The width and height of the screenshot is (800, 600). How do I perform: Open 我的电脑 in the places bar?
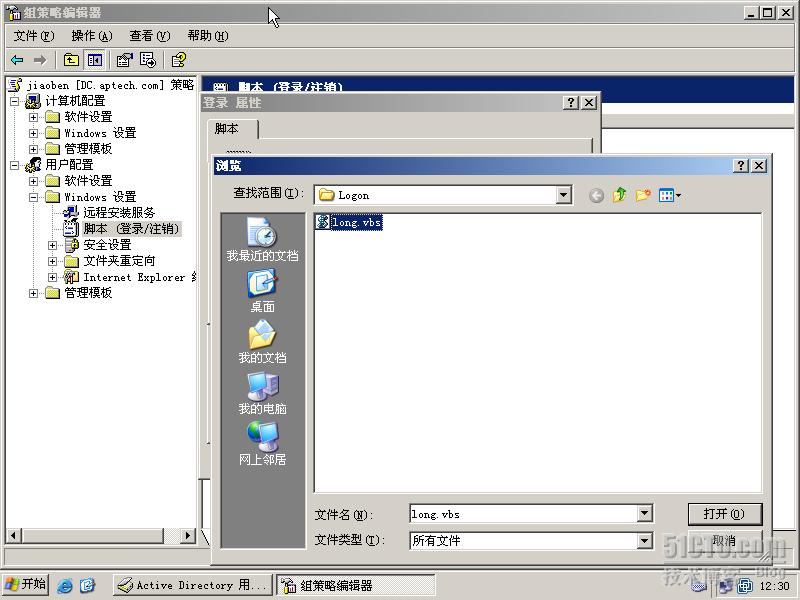262,393
